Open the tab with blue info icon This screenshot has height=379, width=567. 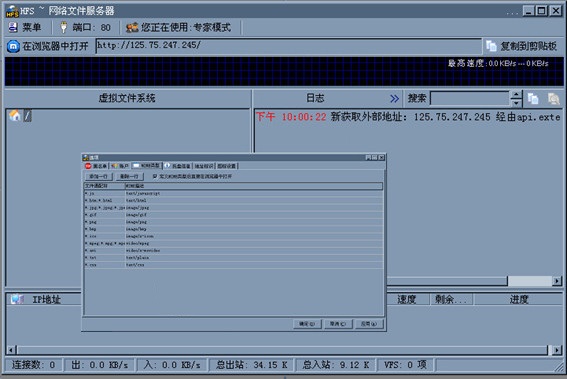(178, 166)
